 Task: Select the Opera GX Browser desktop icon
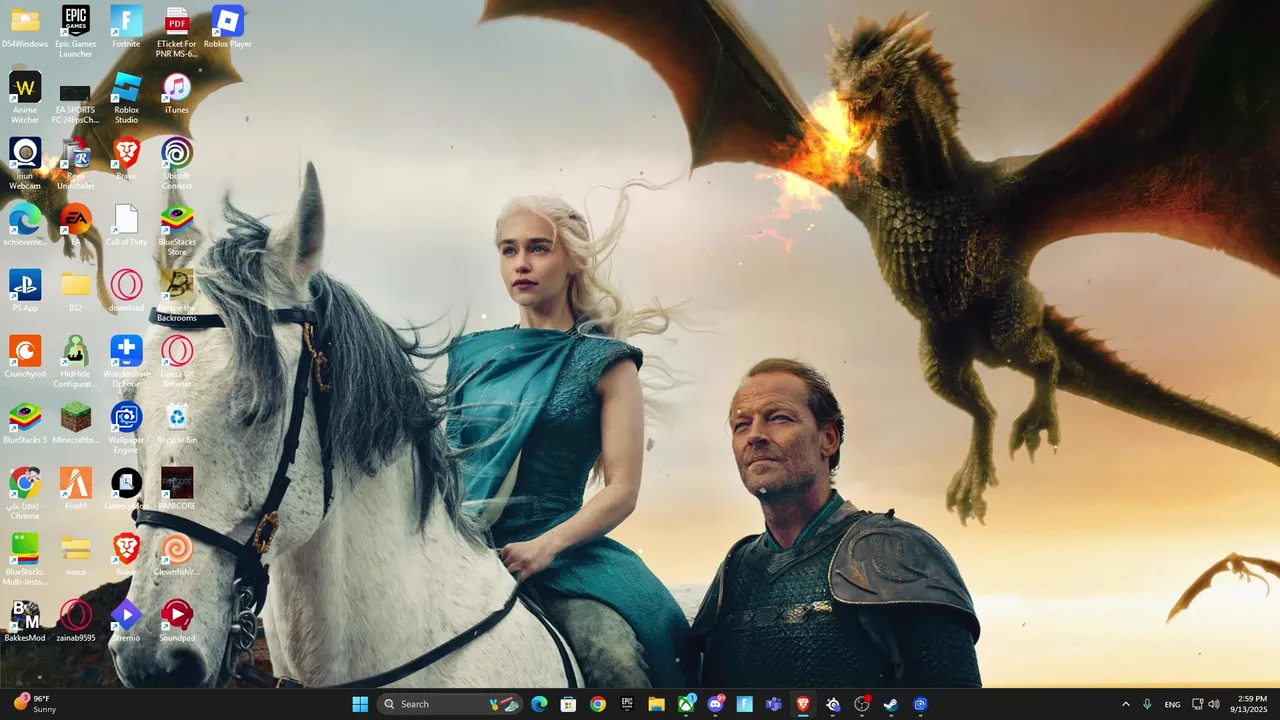coord(176,361)
